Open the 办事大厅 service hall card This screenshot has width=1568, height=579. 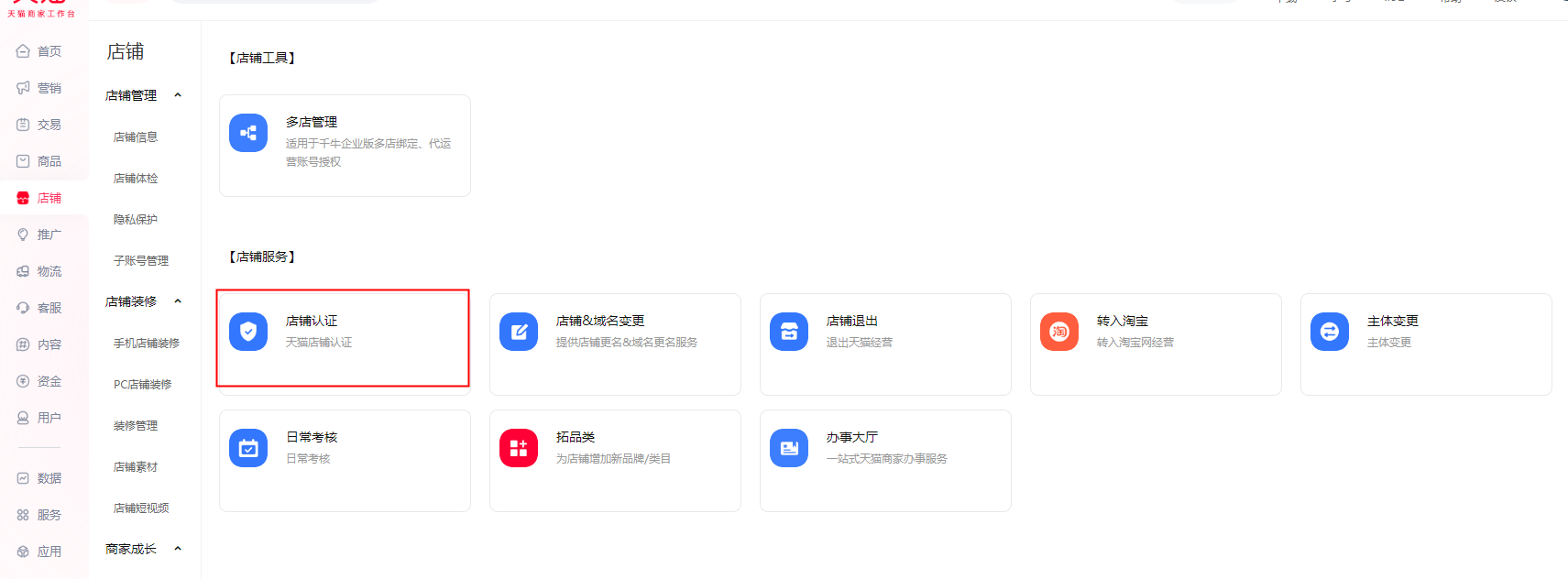[885, 461]
